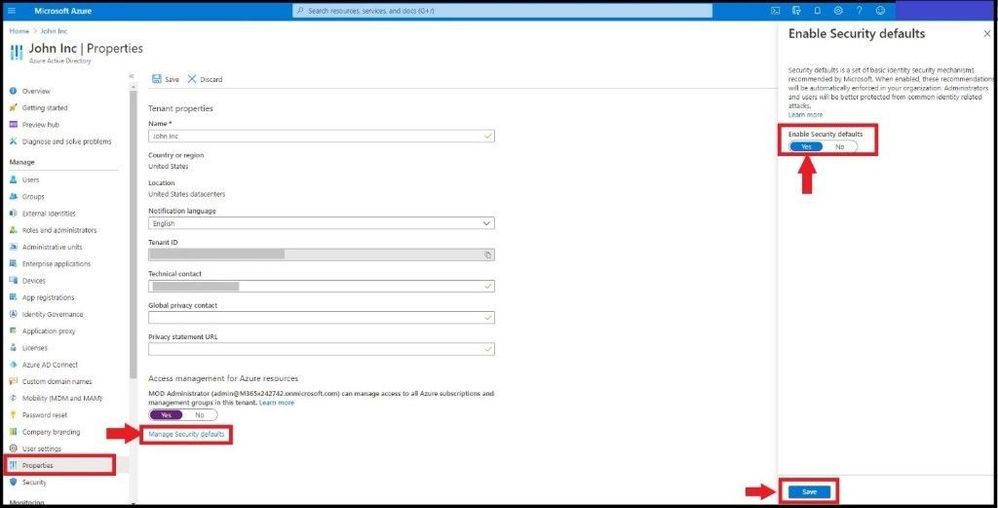
Task: Open the Notification language dropdown
Action: 321,223
